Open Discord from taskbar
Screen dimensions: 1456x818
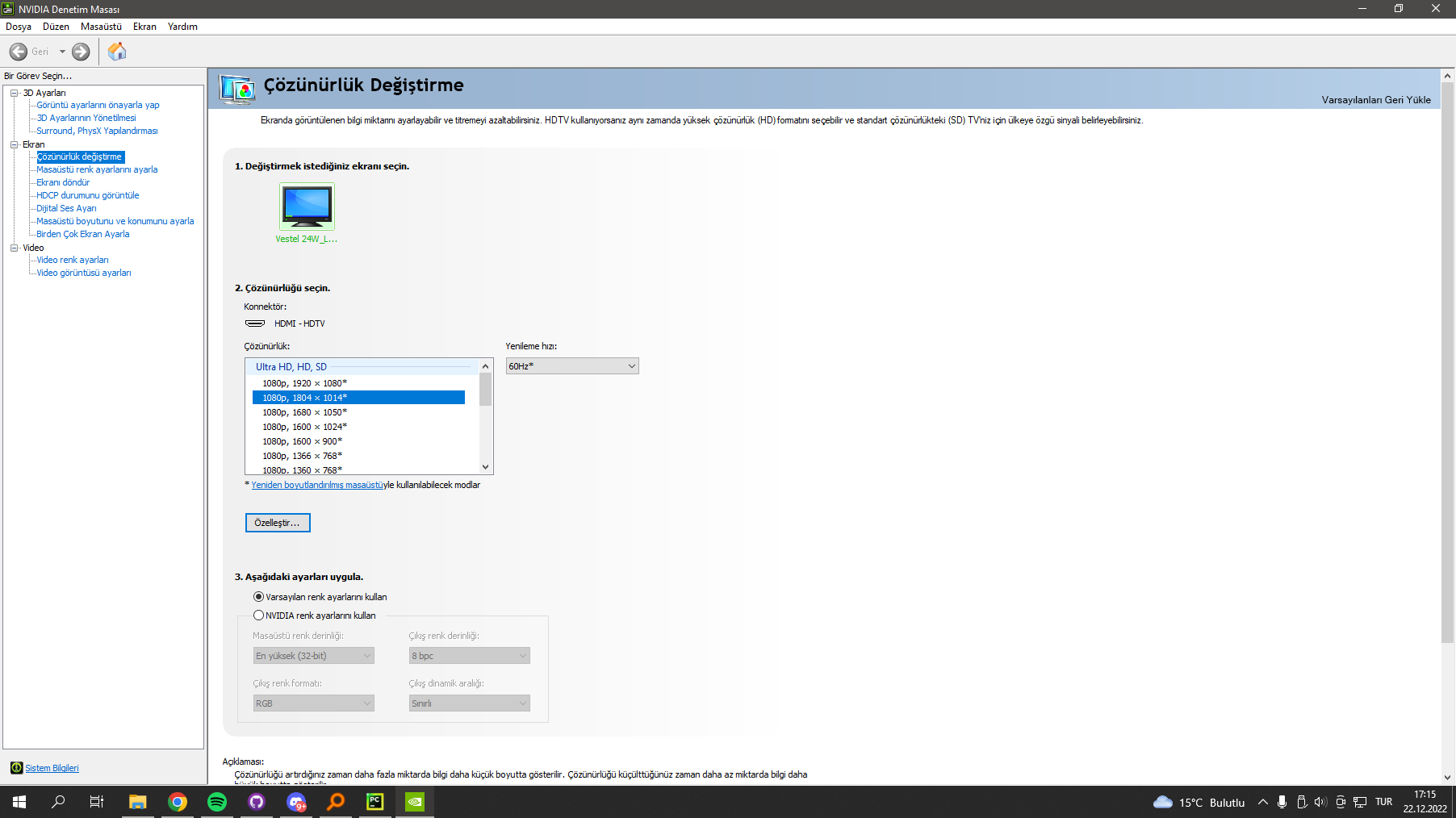point(296,802)
